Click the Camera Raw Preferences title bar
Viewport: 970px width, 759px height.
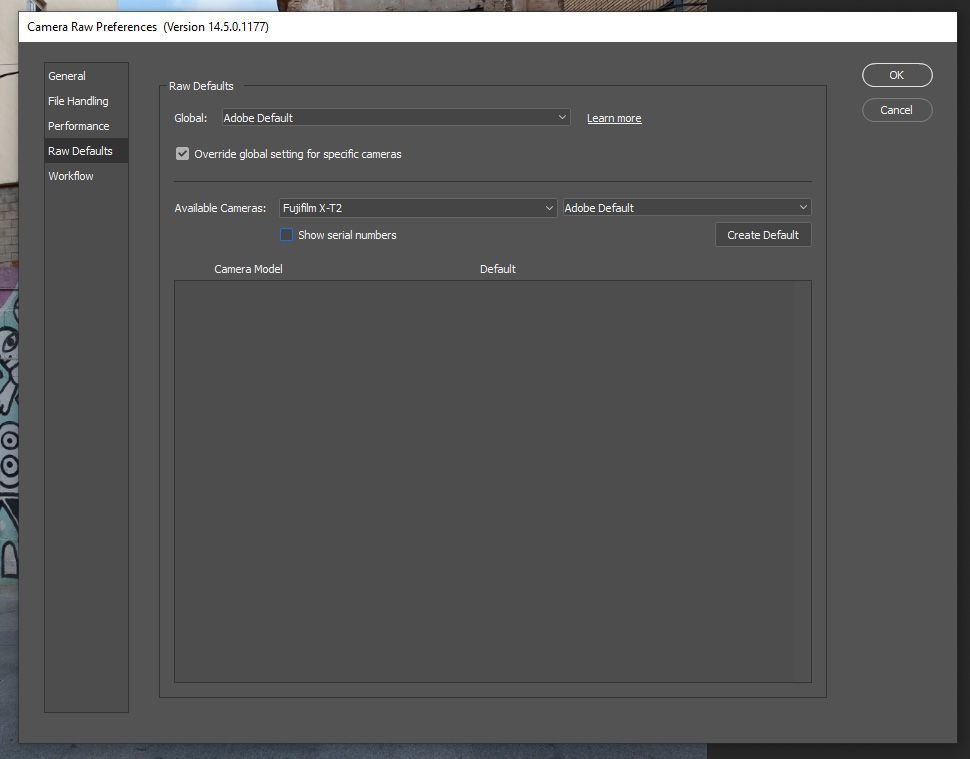[148, 26]
